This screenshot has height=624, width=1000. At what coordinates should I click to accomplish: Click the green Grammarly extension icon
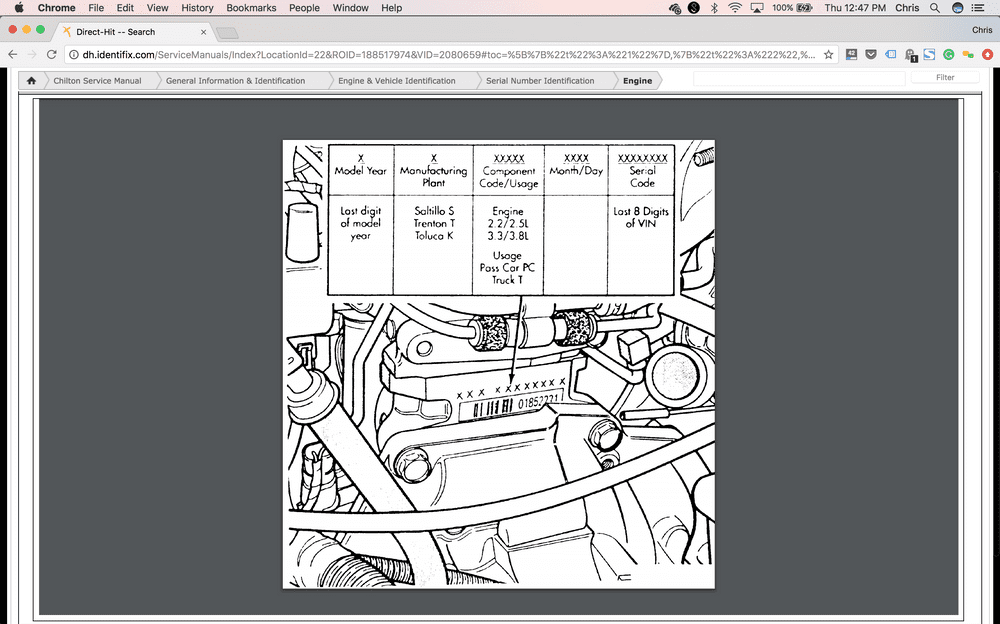[949, 54]
